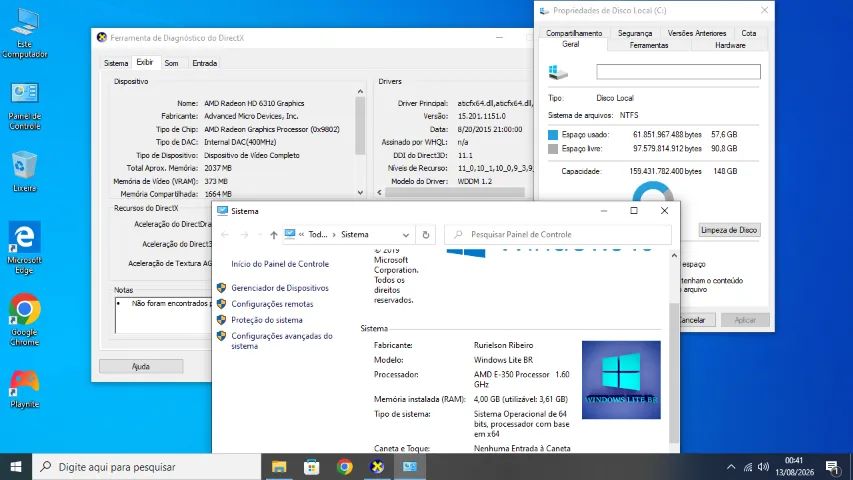Screen dimensions: 853x480
Task: Click Pesquisar Painel de Controle search field
Action: (558, 235)
